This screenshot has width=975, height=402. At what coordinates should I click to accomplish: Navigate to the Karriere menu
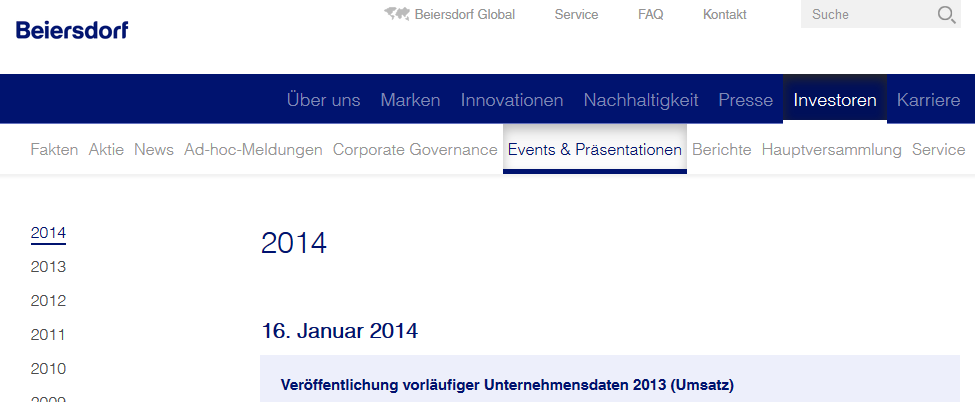click(x=928, y=100)
